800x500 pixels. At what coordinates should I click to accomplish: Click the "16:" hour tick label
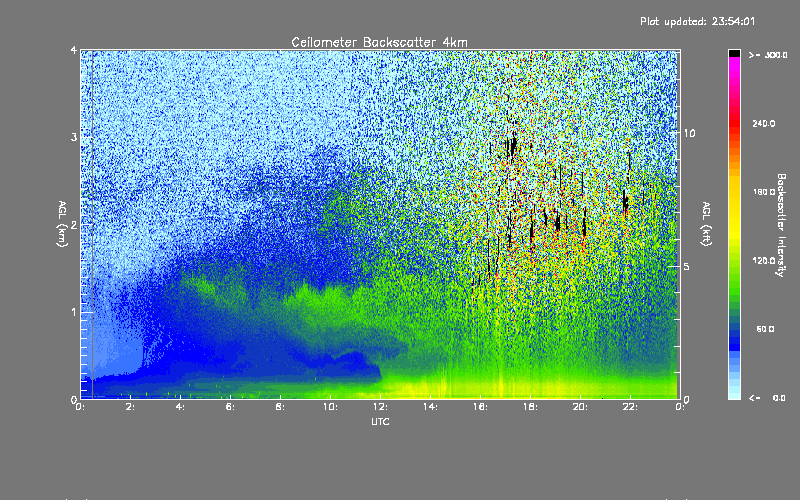pos(480,407)
